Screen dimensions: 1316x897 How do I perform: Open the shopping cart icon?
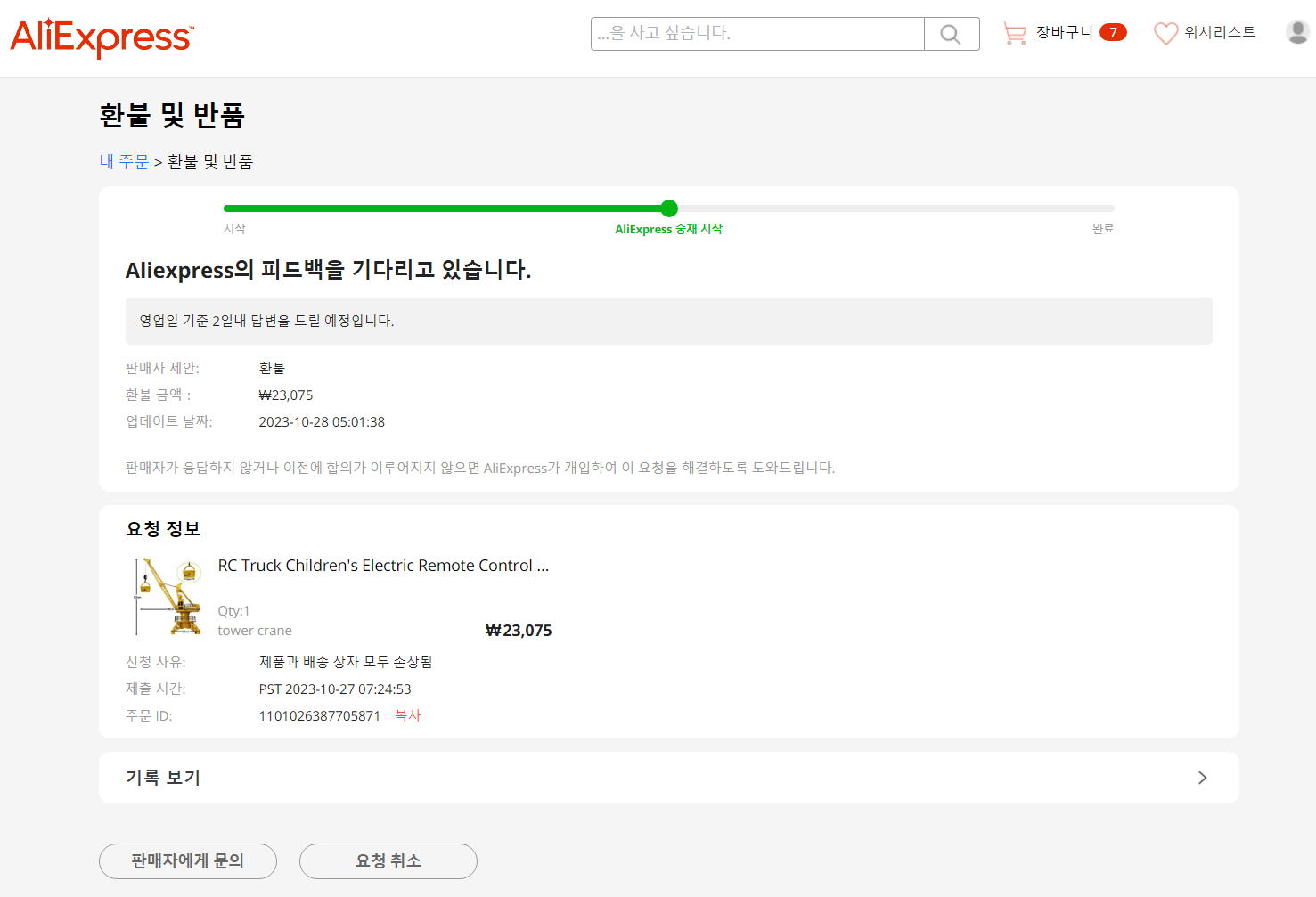pyautogui.click(x=1015, y=33)
